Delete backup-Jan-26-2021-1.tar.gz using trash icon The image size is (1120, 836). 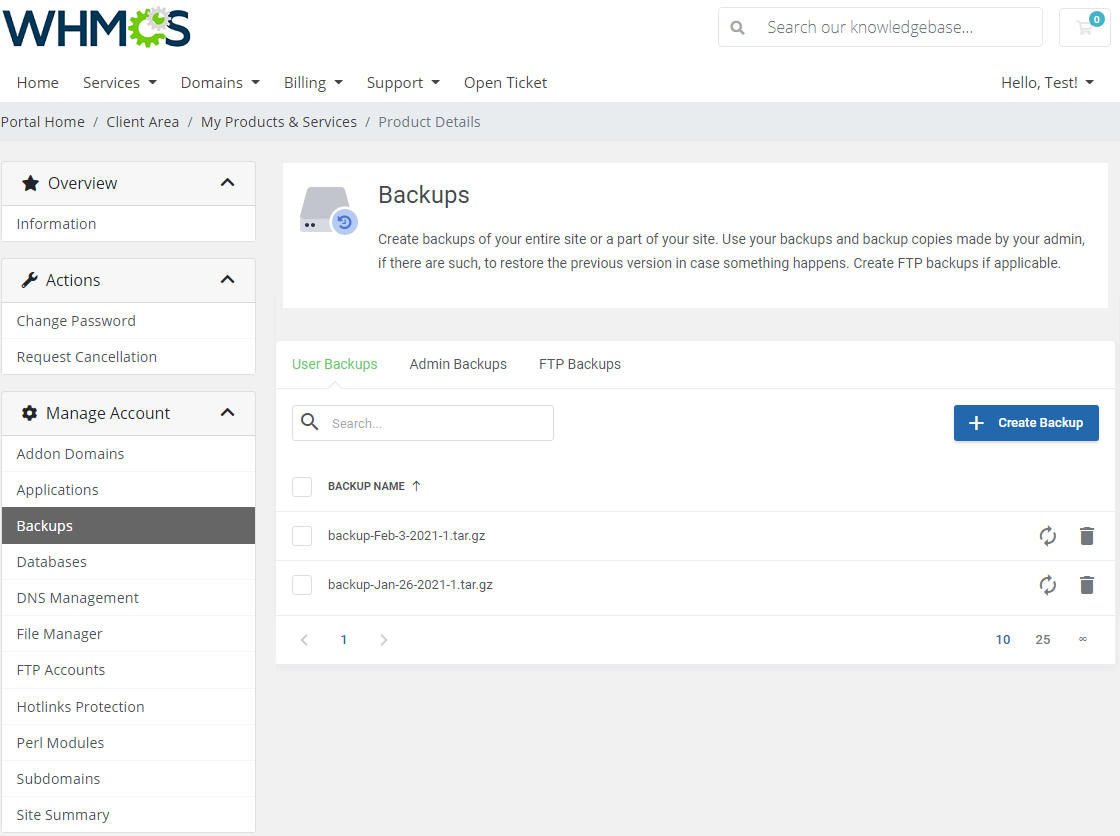(x=1086, y=585)
